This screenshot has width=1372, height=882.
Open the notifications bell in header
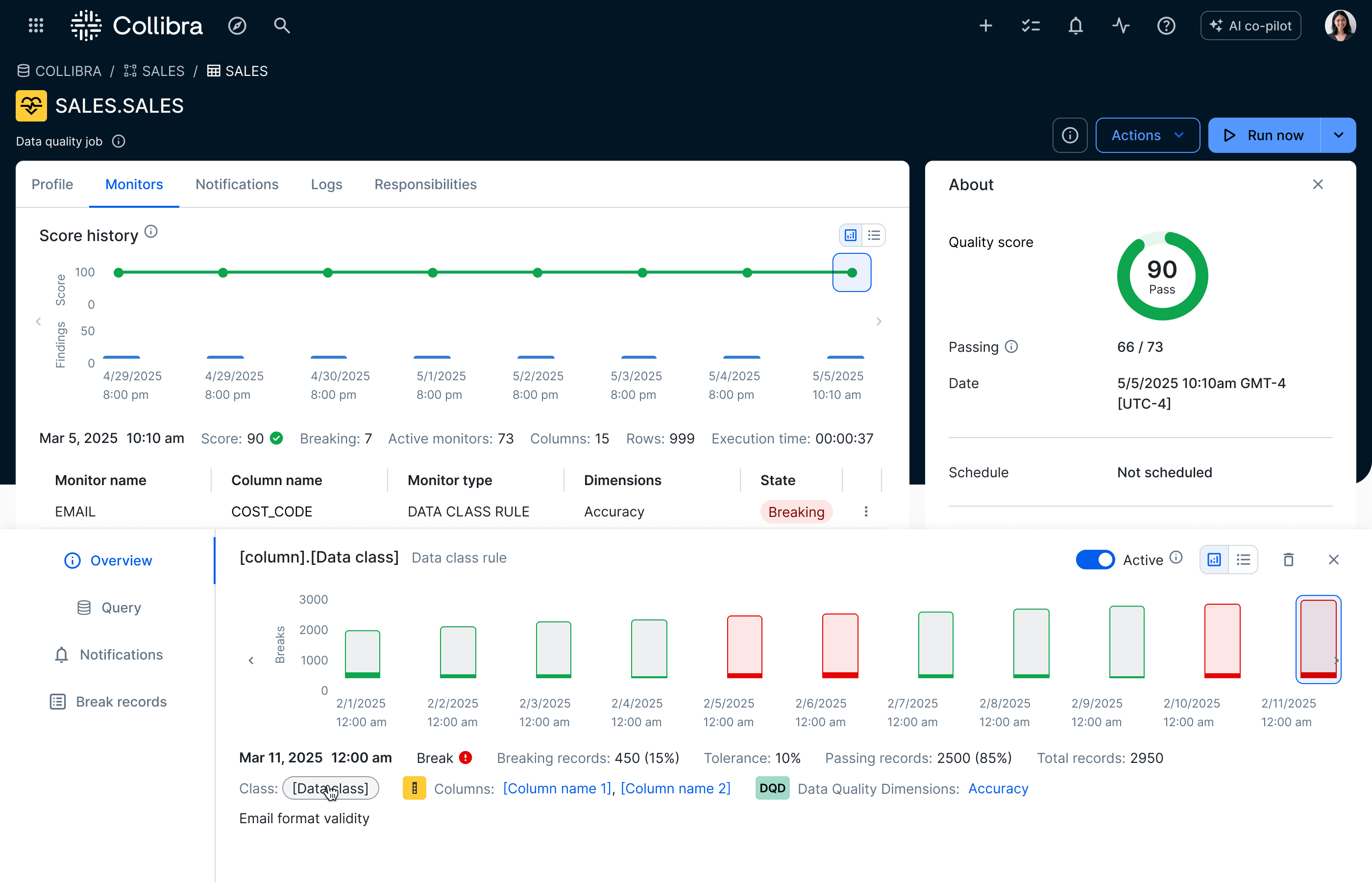coord(1076,25)
